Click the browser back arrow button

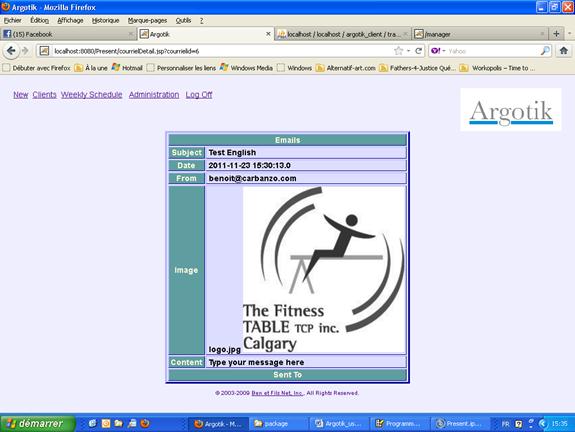(11, 51)
